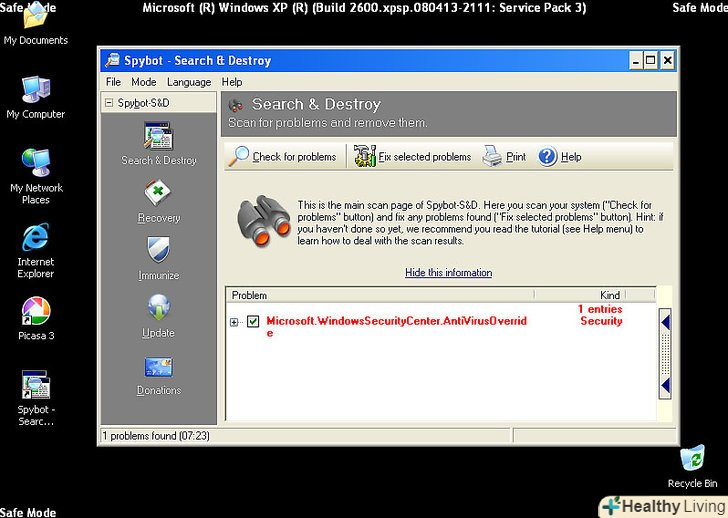The height and width of the screenshot is (518, 728).
Task: Click the Search & Destroy sidebar label
Action: click(x=159, y=160)
